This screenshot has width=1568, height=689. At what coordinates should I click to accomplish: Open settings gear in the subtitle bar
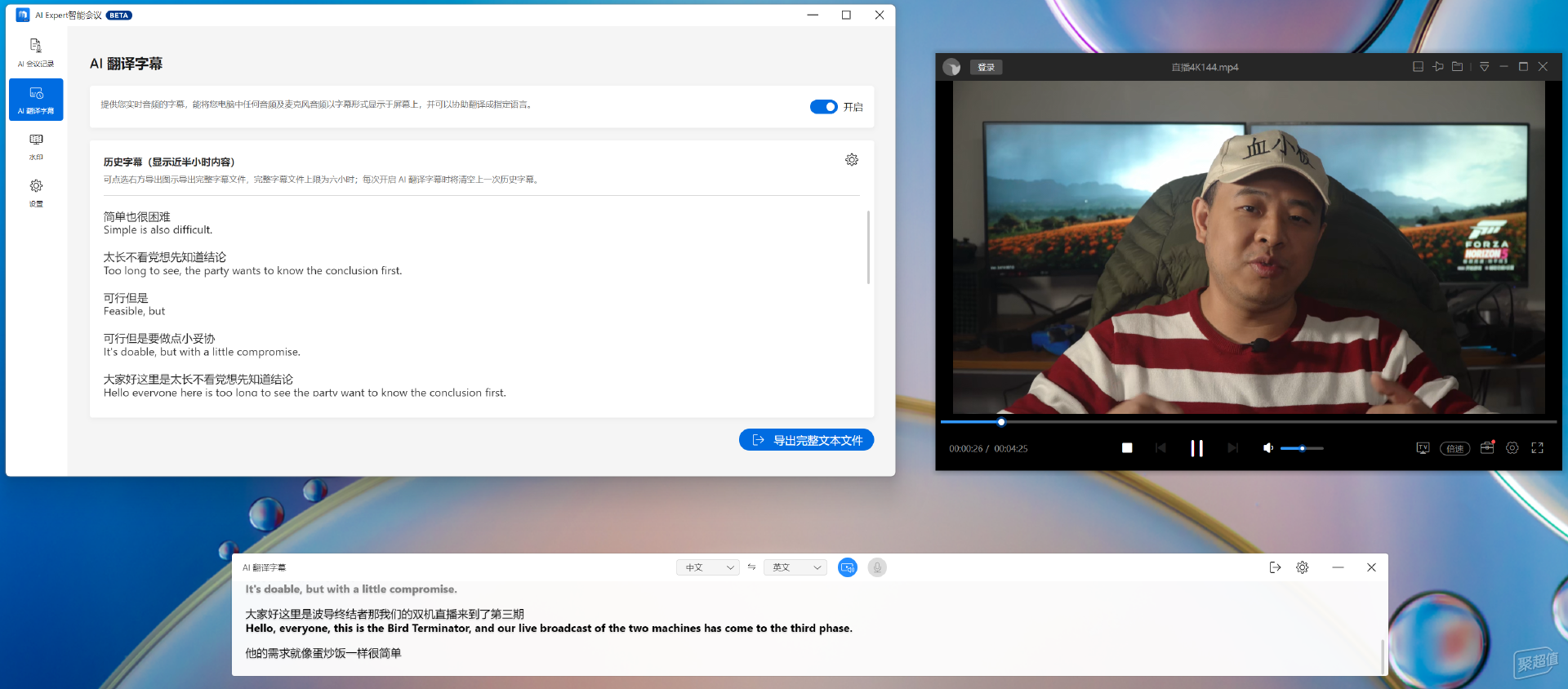1303,567
